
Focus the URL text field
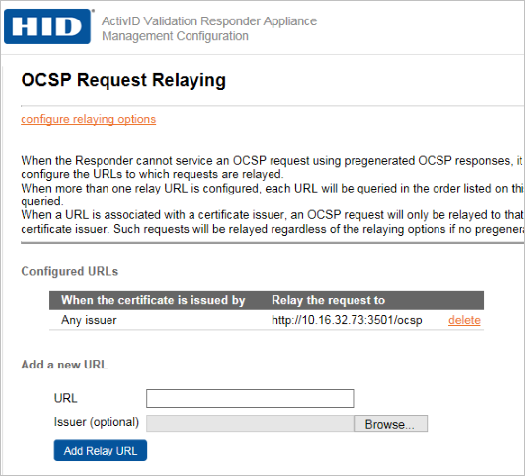pos(250,398)
